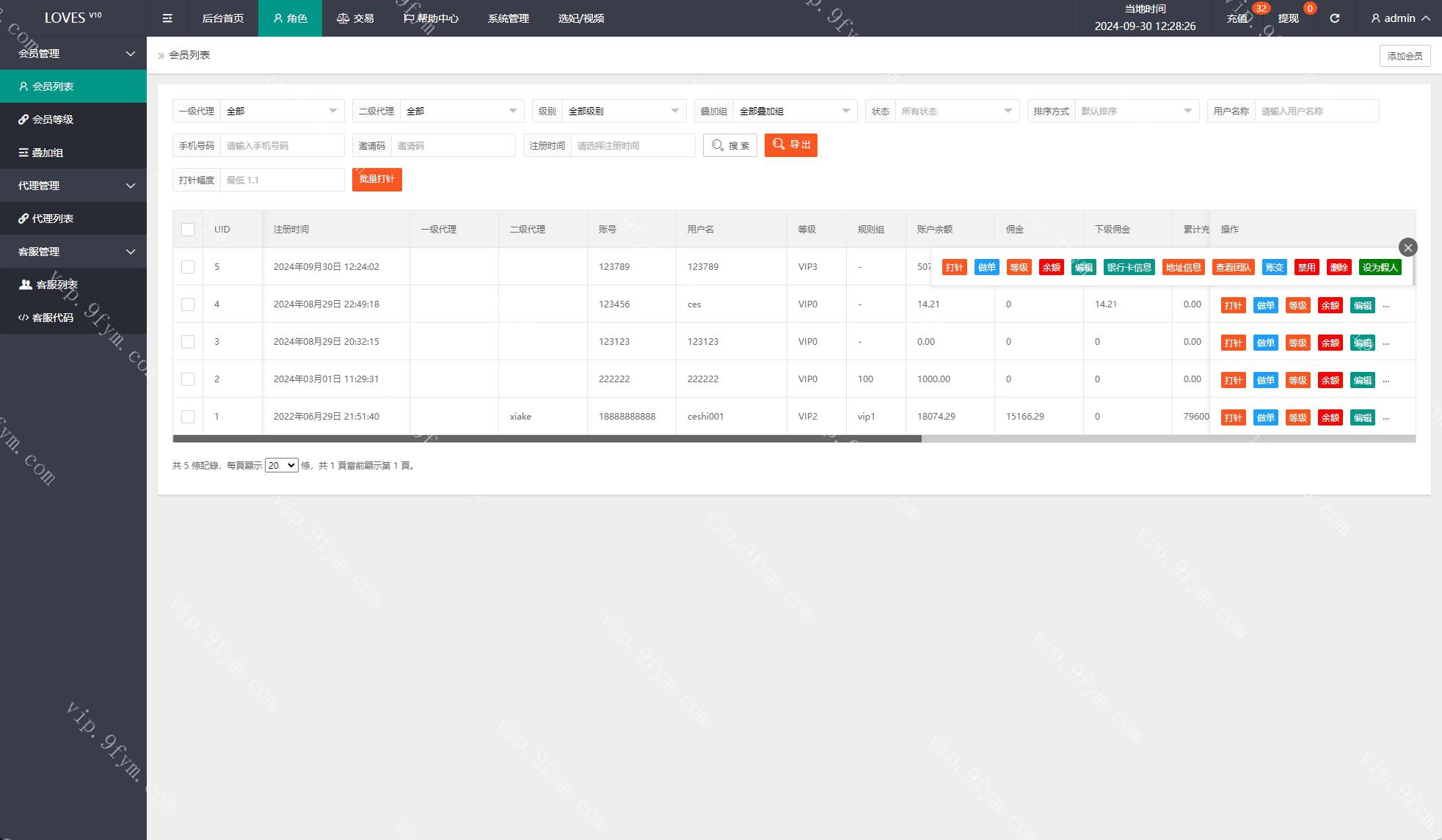Open 客服代码 in the sidebar
The image size is (1442, 840).
52,318
